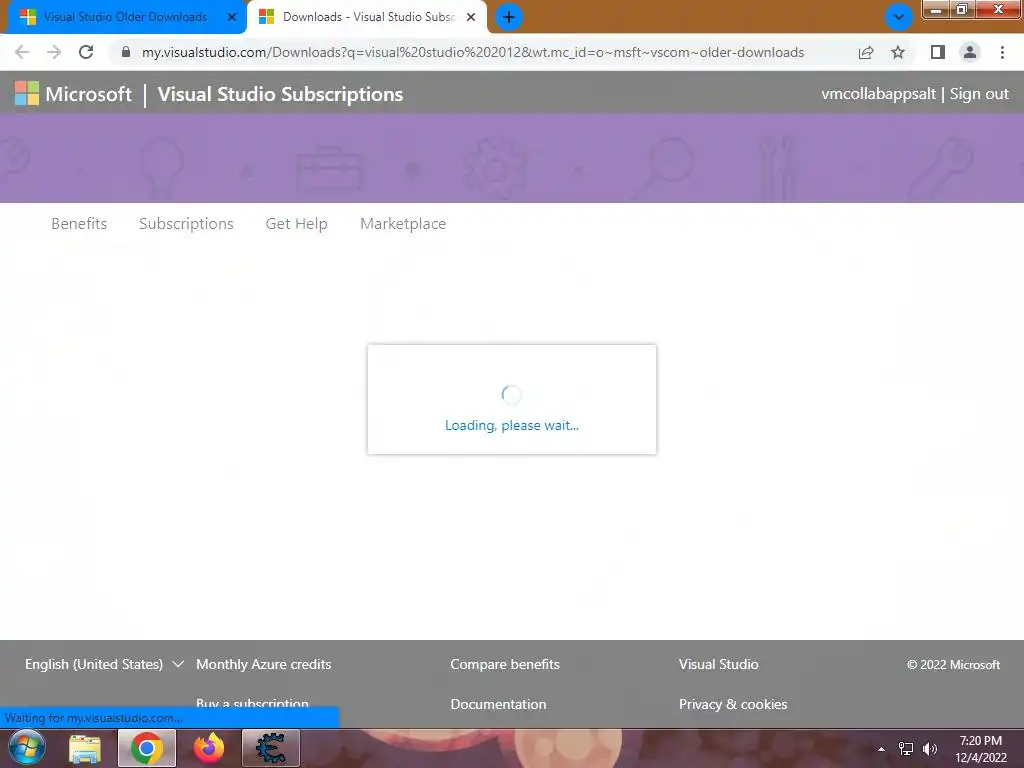Click Visual Studio footer link
1024x768 pixels.
[718, 664]
